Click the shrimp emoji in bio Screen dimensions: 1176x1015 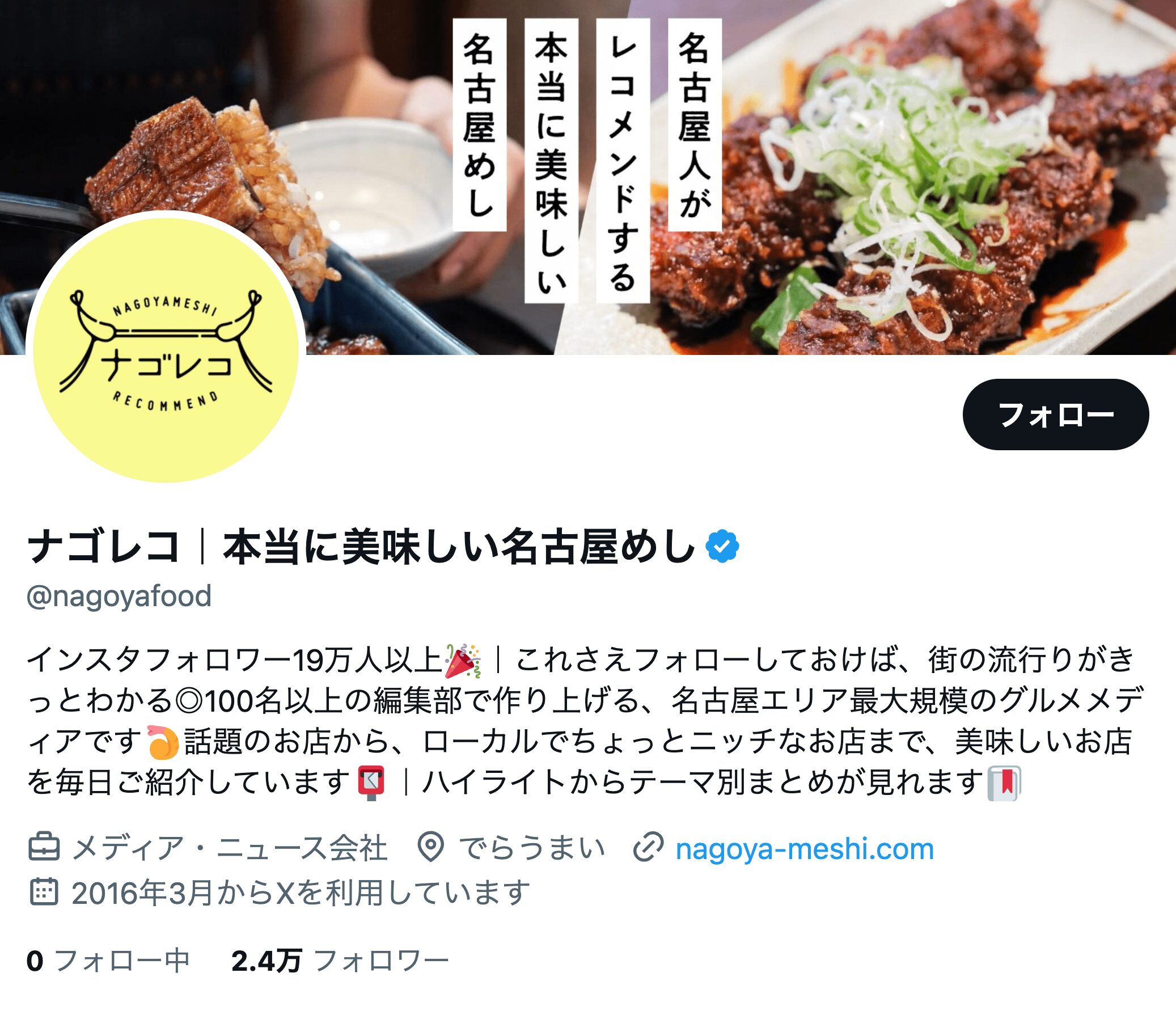163,742
